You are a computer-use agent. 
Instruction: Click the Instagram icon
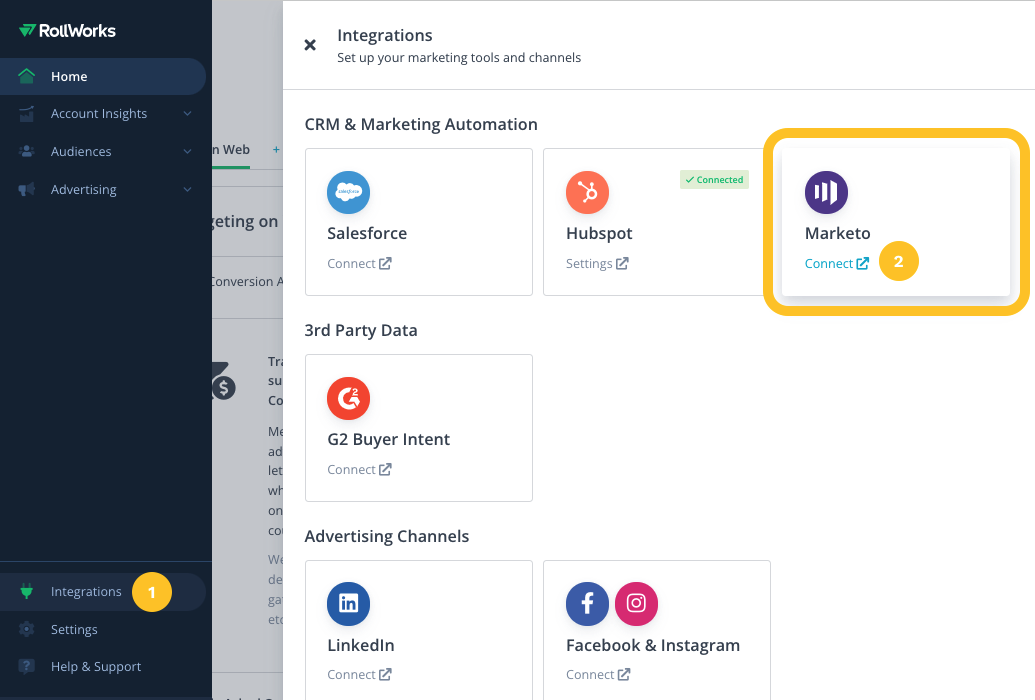pos(636,604)
